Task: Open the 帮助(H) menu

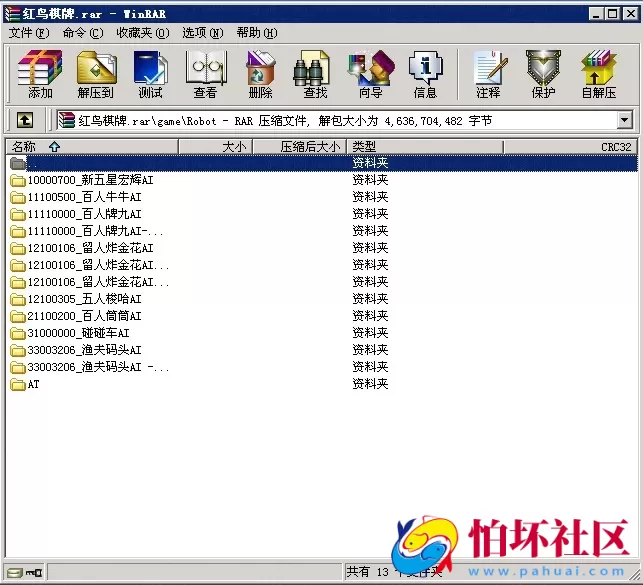Action: (x=257, y=33)
